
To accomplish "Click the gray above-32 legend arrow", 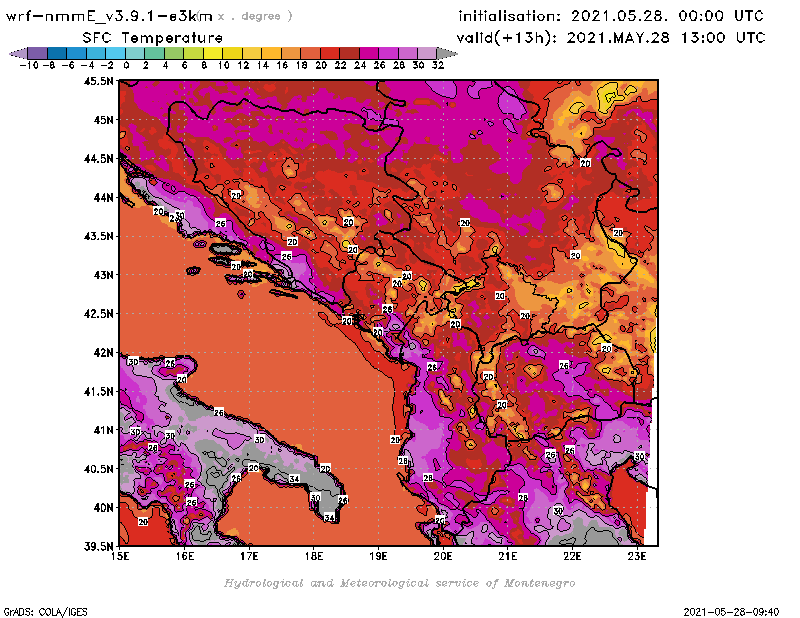I will click(x=446, y=53).
